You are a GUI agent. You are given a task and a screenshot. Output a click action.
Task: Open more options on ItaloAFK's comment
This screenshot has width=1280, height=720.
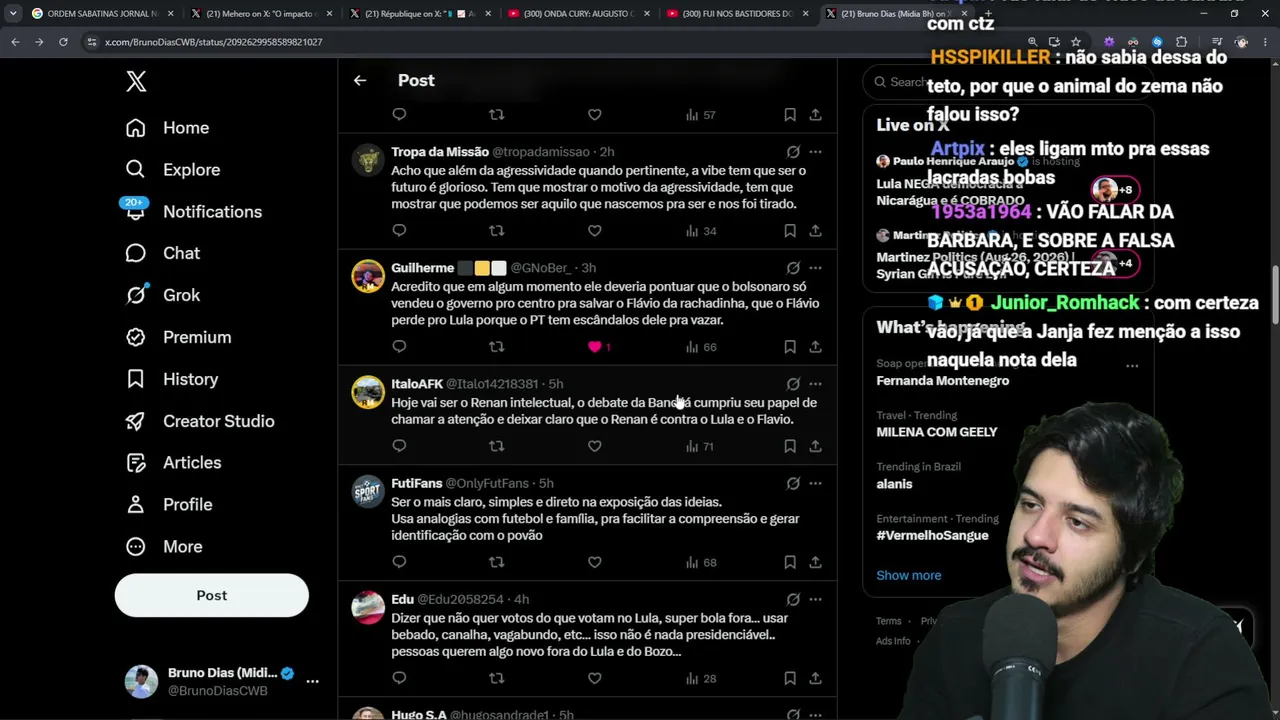815,384
